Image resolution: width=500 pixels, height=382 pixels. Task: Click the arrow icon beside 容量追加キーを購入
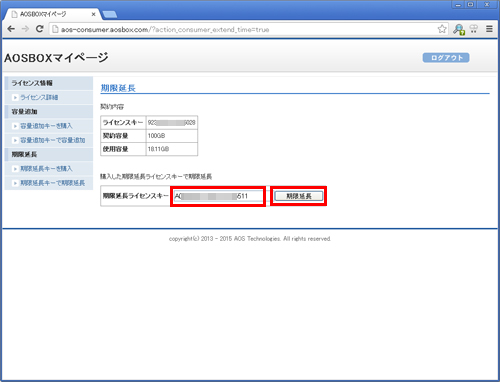(15, 126)
